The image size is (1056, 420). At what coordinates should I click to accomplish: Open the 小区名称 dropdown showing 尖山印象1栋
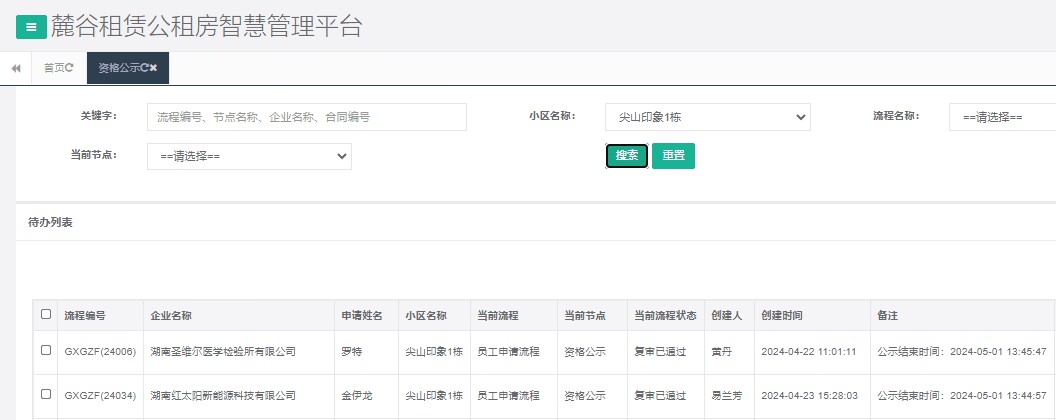pyautogui.click(x=708, y=117)
